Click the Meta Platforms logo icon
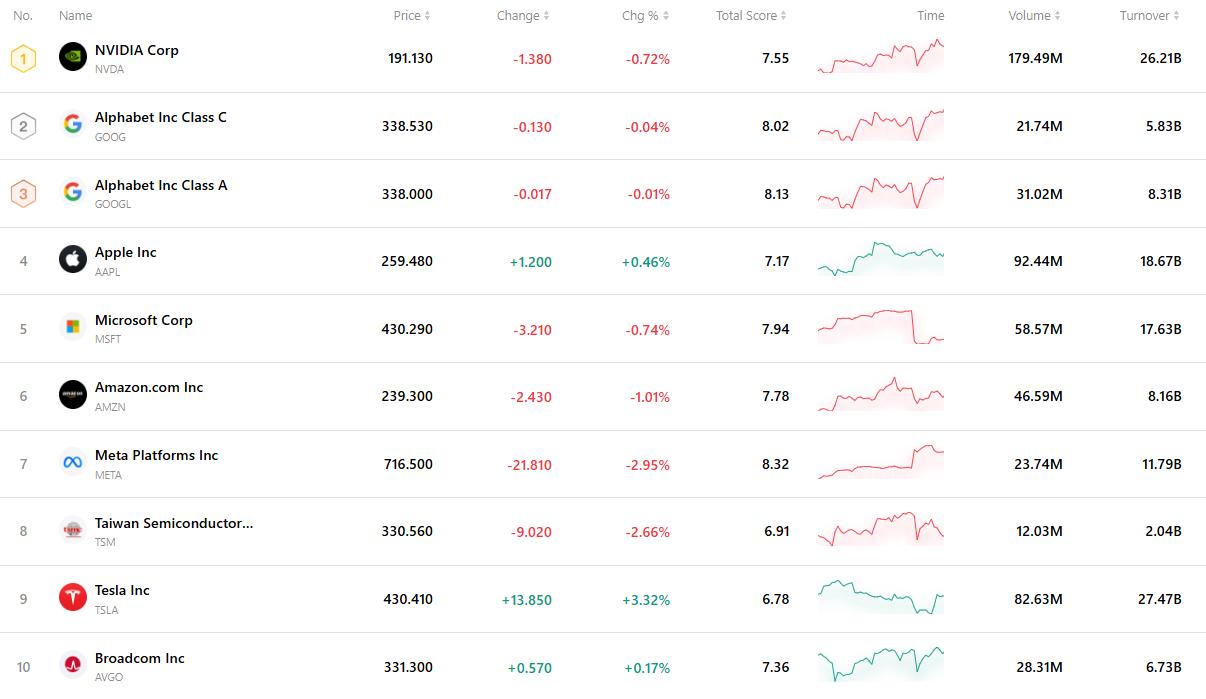This screenshot has height=699, width=1206. [x=73, y=462]
